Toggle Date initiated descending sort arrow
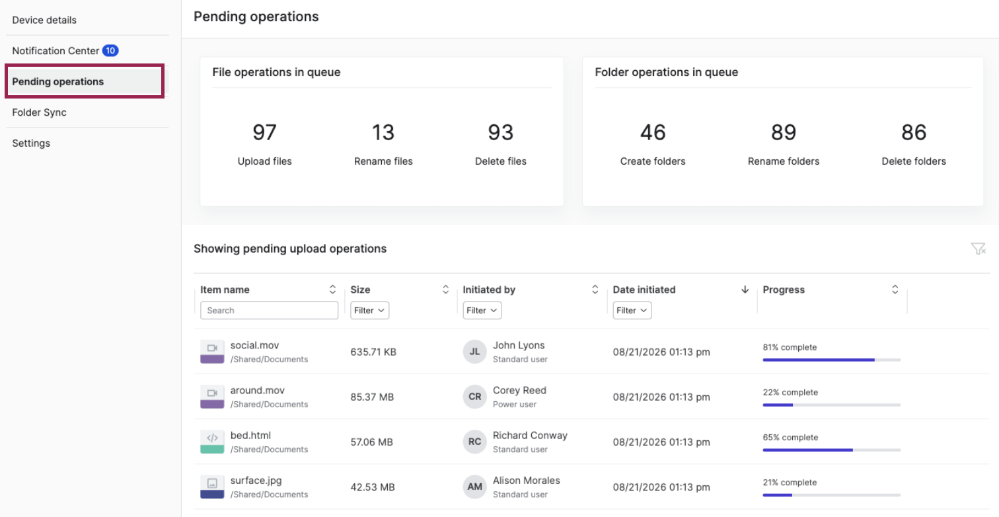 click(x=745, y=289)
